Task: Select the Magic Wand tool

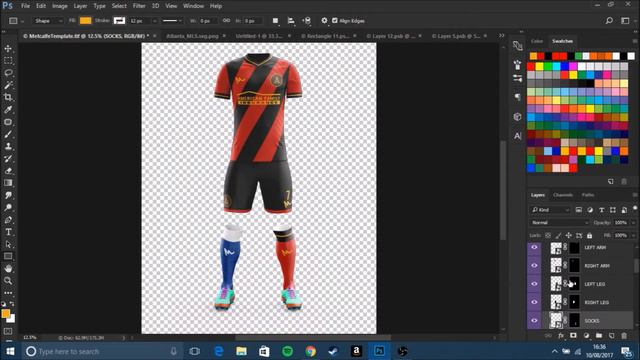Action: point(8,85)
